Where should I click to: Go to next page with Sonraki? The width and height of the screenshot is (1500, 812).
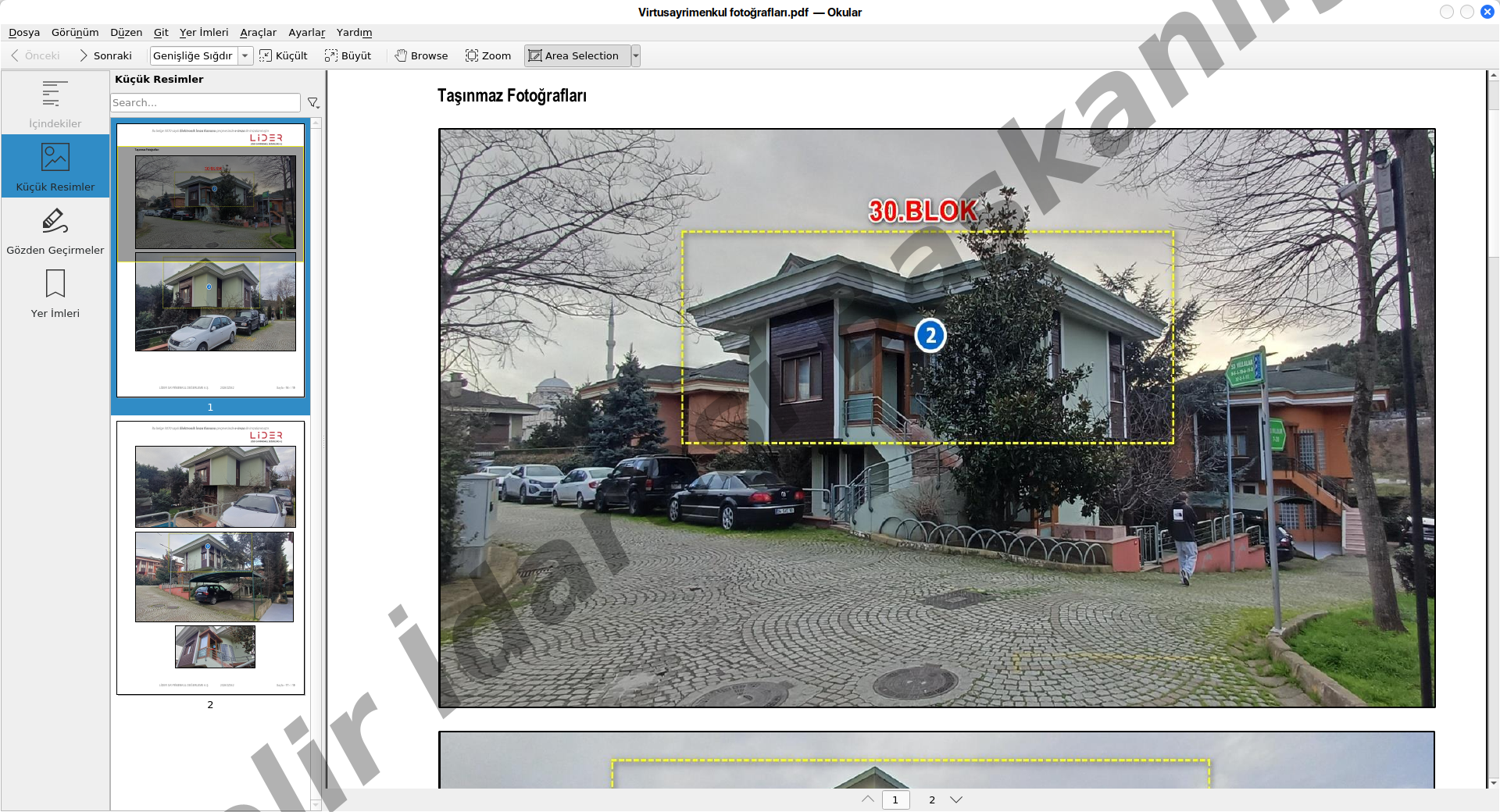105,55
